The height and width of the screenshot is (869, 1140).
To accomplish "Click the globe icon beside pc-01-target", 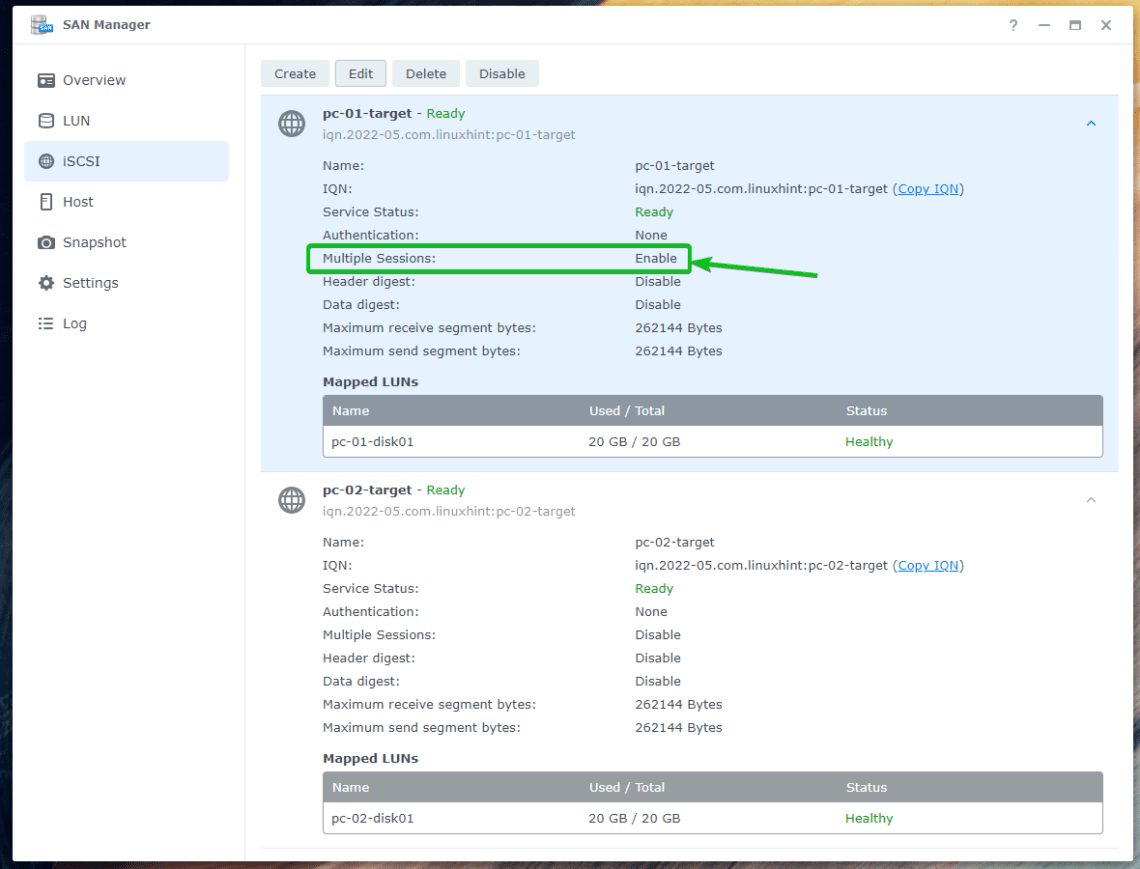I will tap(291, 124).
